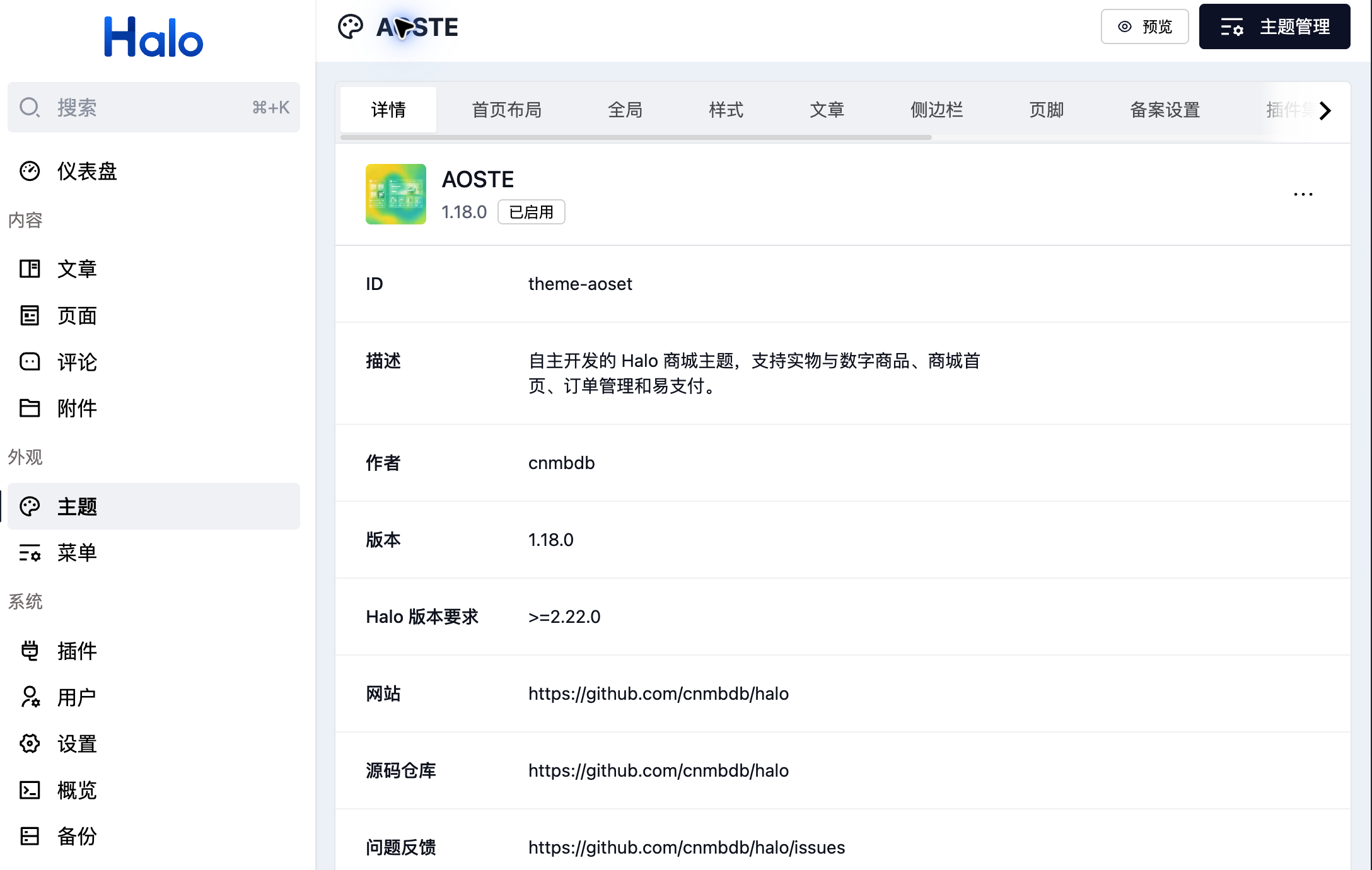Go to the 样式 tab

(726, 110)
